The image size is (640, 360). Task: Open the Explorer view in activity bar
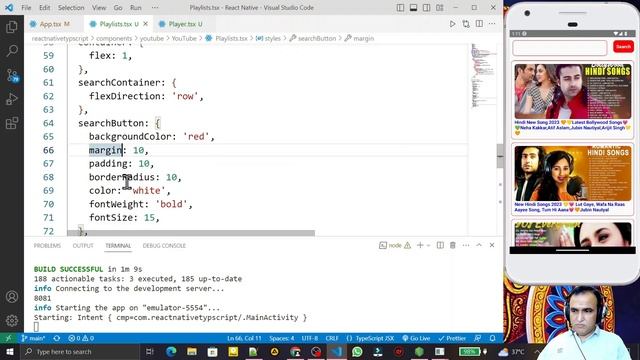(x=12, y=27)
